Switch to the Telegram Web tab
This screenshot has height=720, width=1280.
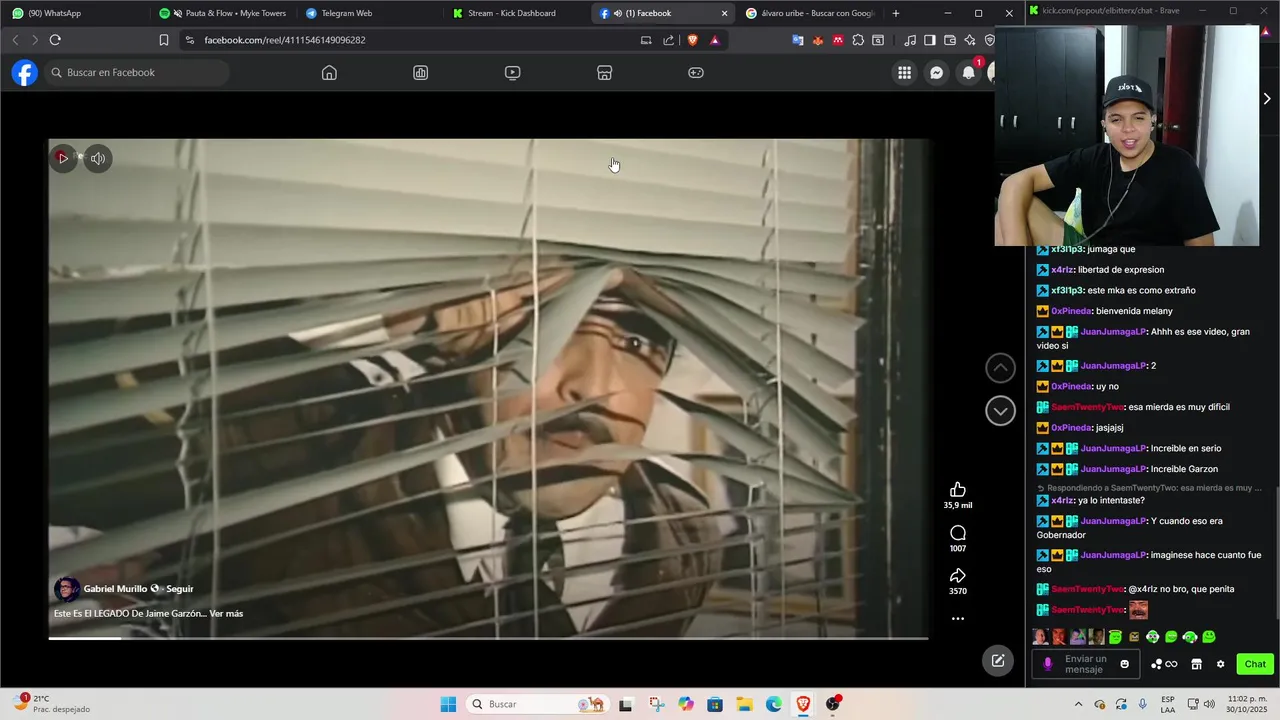(x=370, y=13)
